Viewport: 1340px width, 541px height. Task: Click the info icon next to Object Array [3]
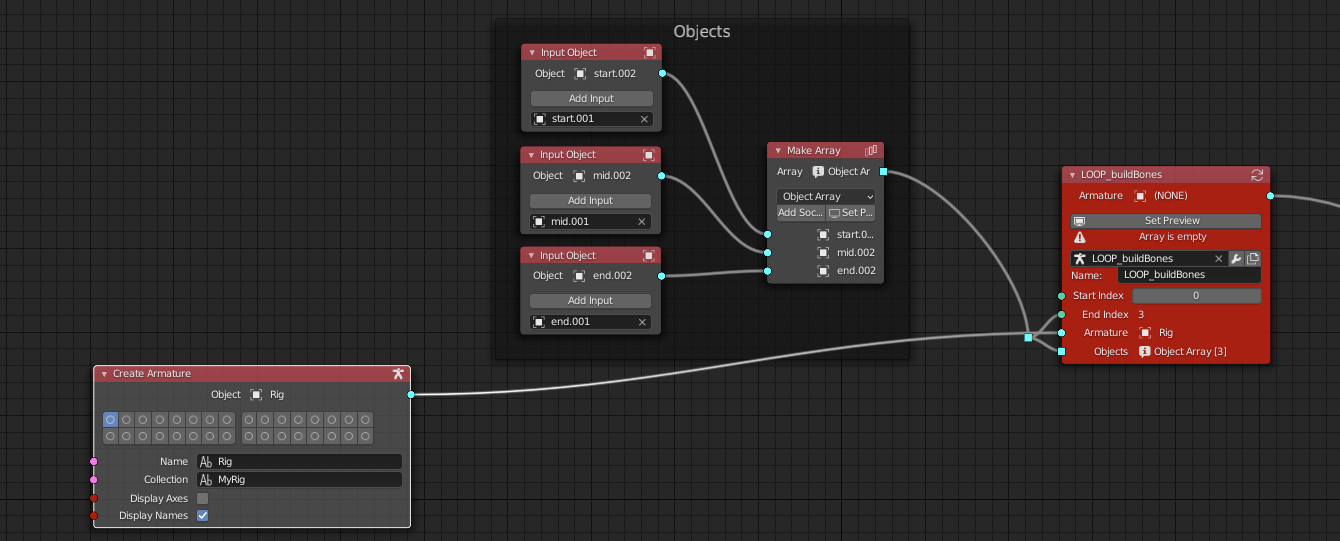click(x=1145, y=352)
